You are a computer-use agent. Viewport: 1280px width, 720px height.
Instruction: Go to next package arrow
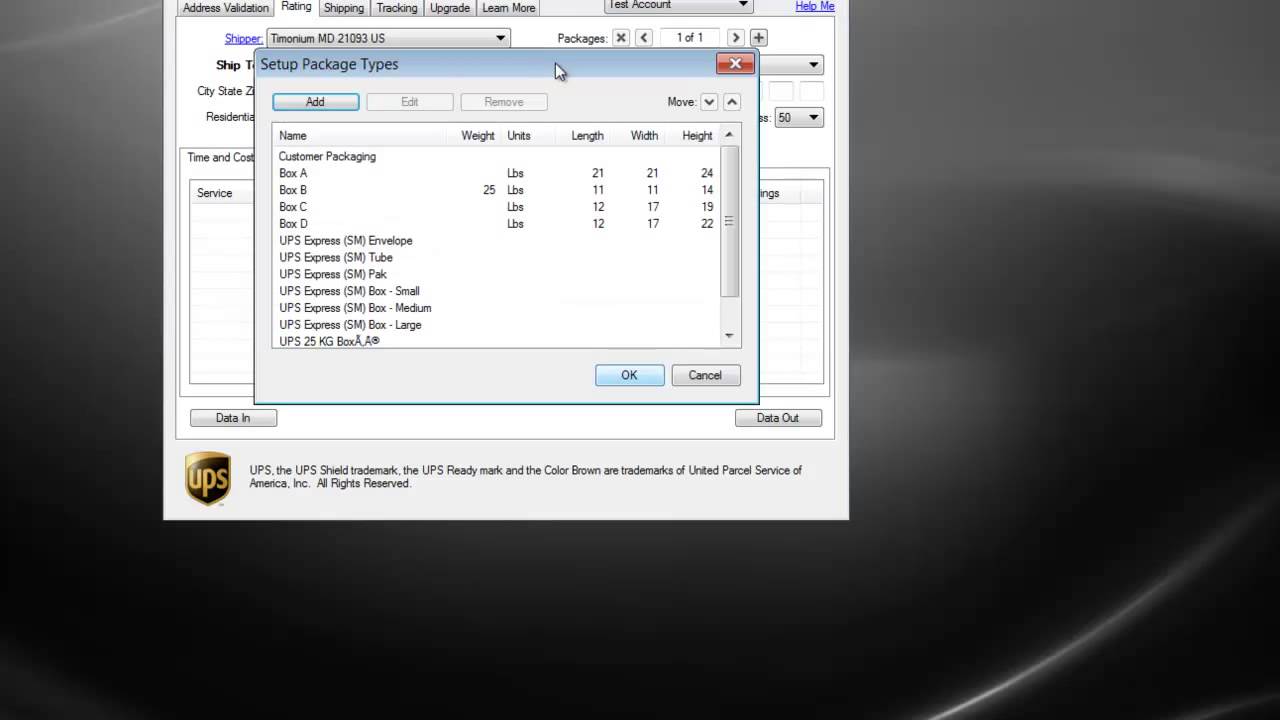pos(736,38)
